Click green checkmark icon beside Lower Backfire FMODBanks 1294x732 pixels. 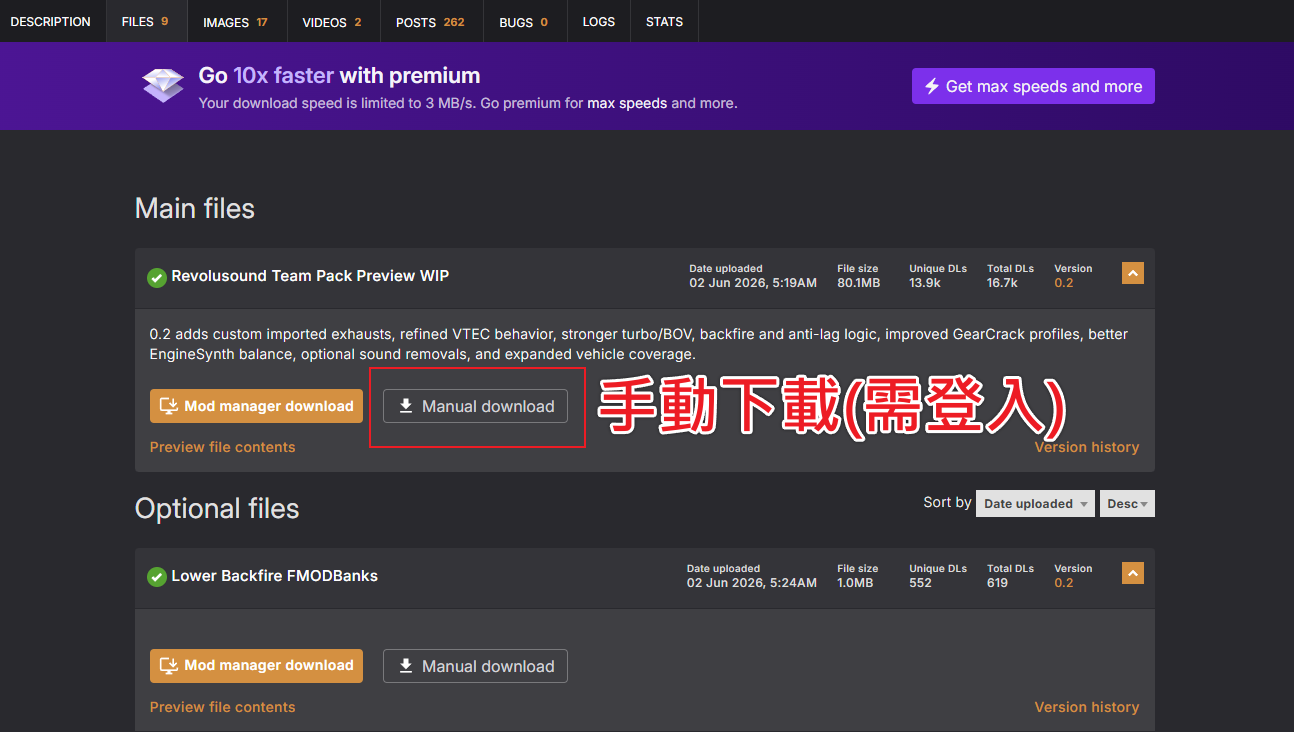click(x=157, y=577)
